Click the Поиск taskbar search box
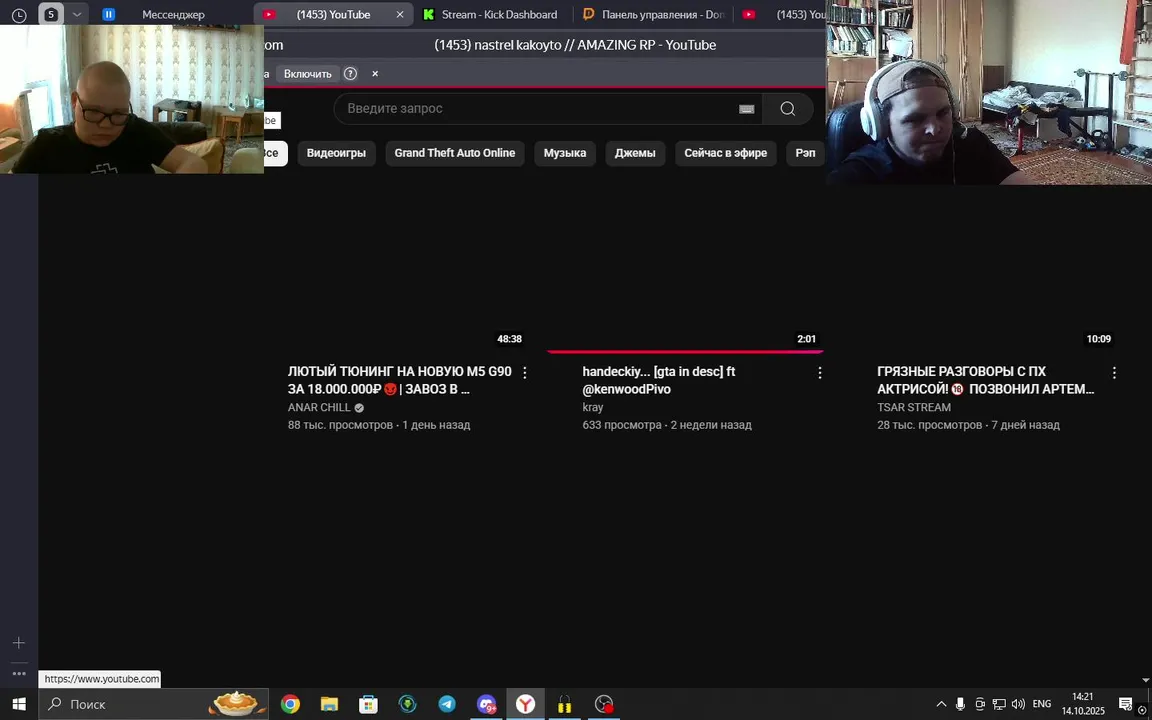This screenshot has width=1152, height=720. [x=153, y=705]
